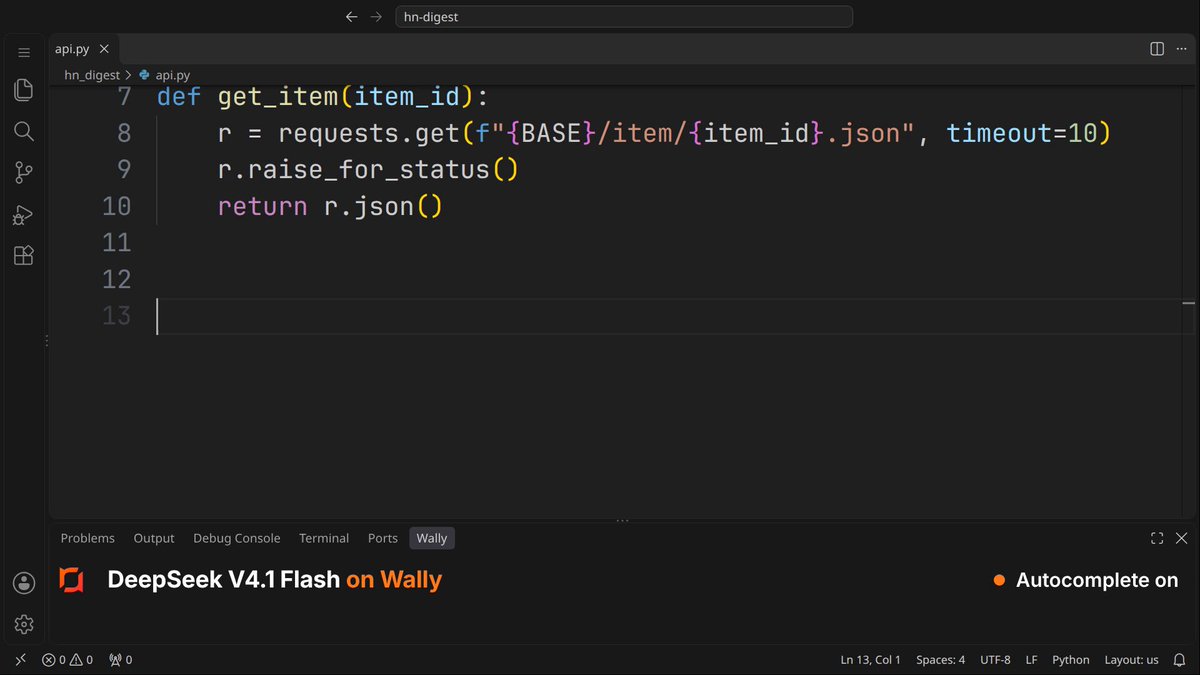The width and height of the screenshot is (1200, 675).
Task: Open the editor More Actions menu
Action: [1183, 49]
